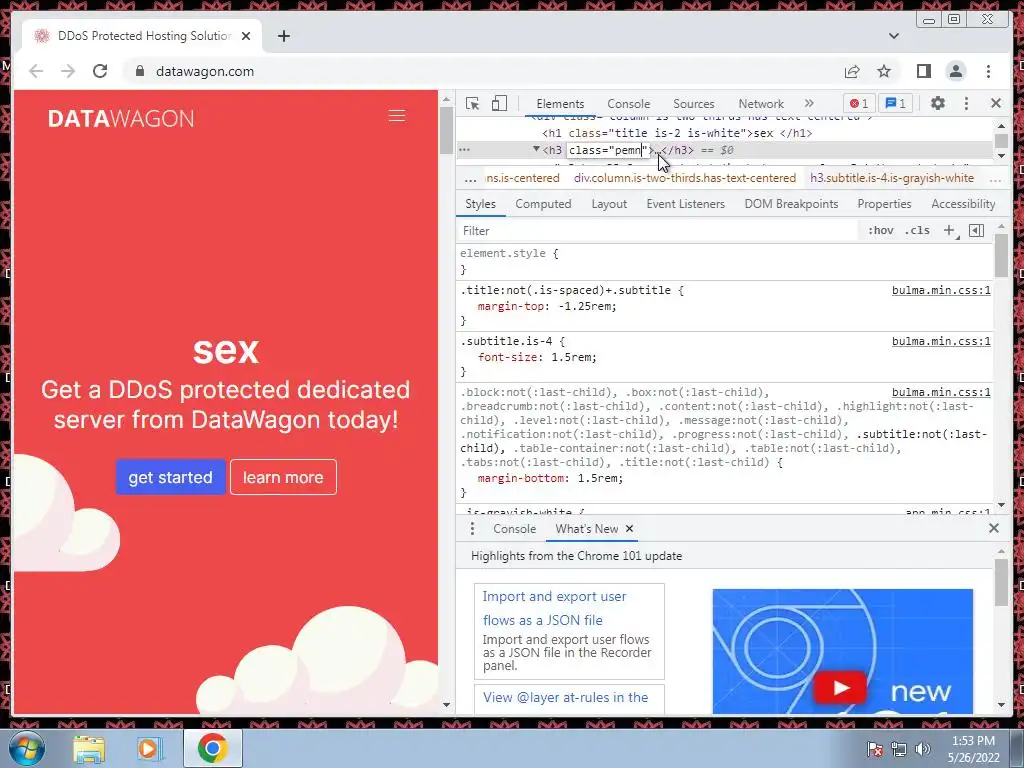Open the Accessibility tab
The height and width of the screenshot is (768, 1024).
click(963, 204)
